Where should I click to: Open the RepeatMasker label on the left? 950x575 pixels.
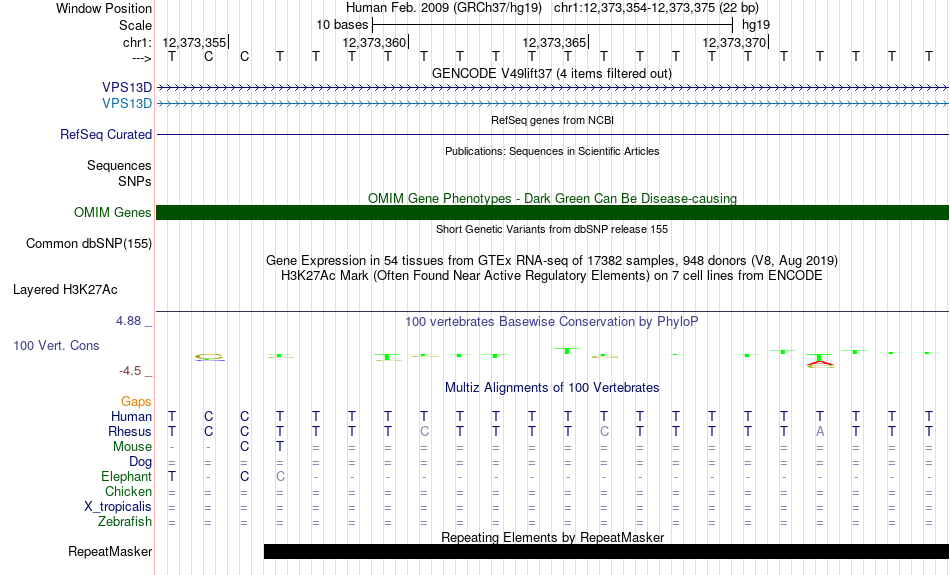tap(110, 551)
